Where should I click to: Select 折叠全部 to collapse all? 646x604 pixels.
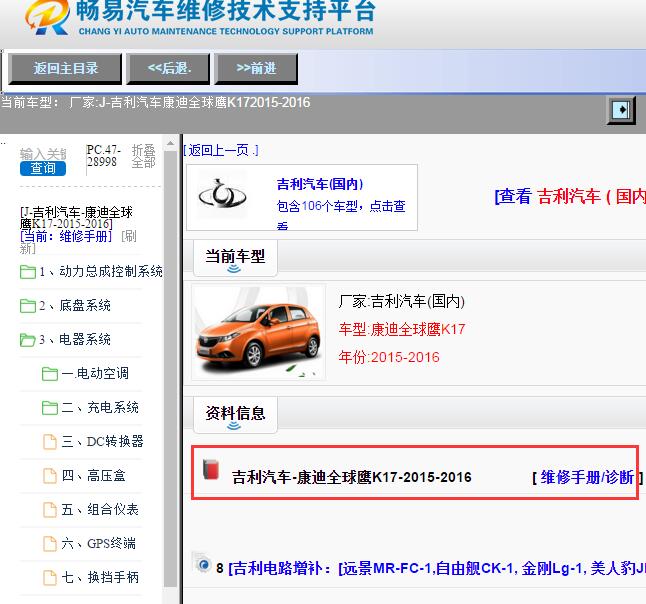[x=143, y=156]
